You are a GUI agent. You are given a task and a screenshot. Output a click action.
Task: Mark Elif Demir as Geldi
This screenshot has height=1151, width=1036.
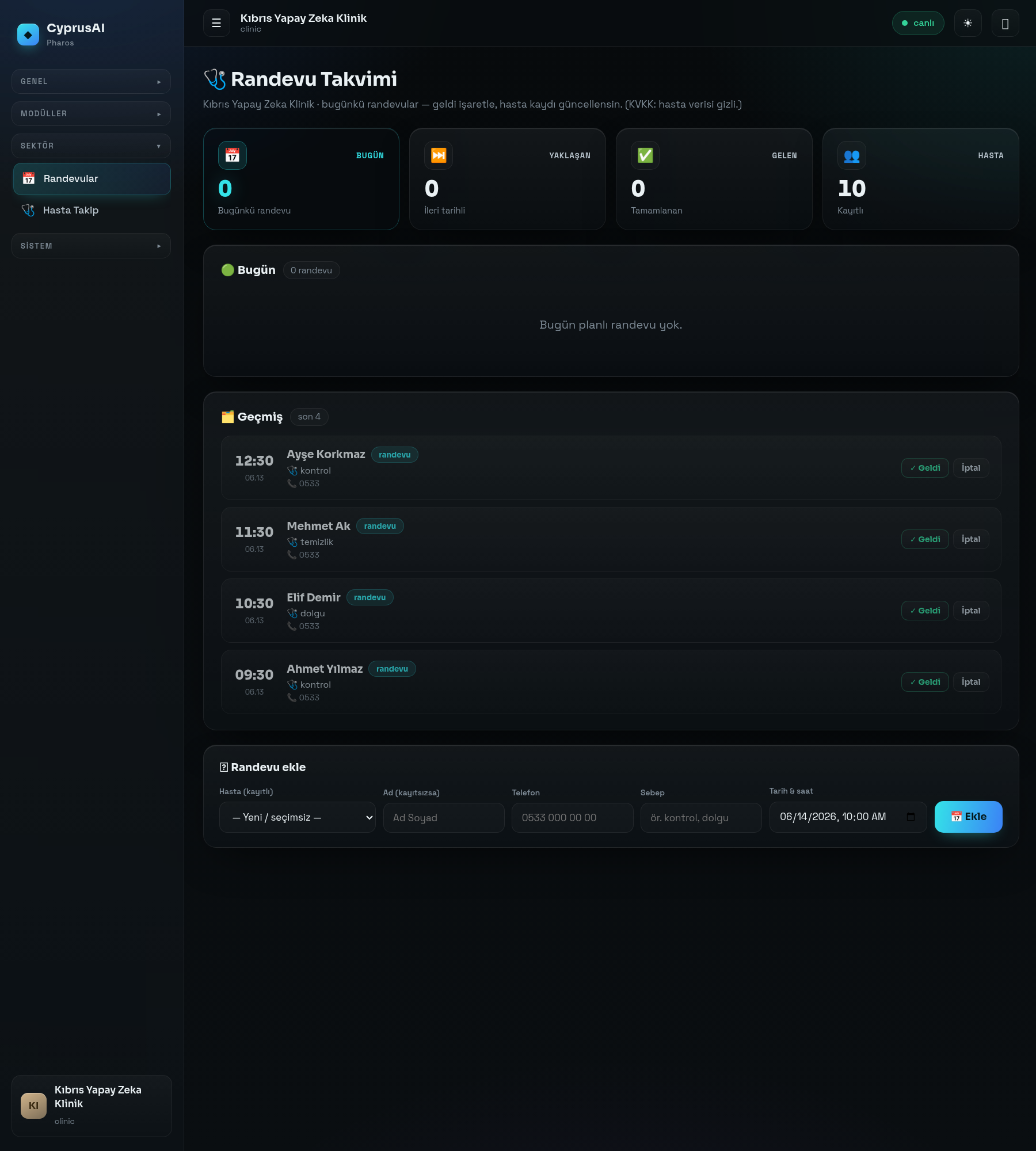point(925,611)
